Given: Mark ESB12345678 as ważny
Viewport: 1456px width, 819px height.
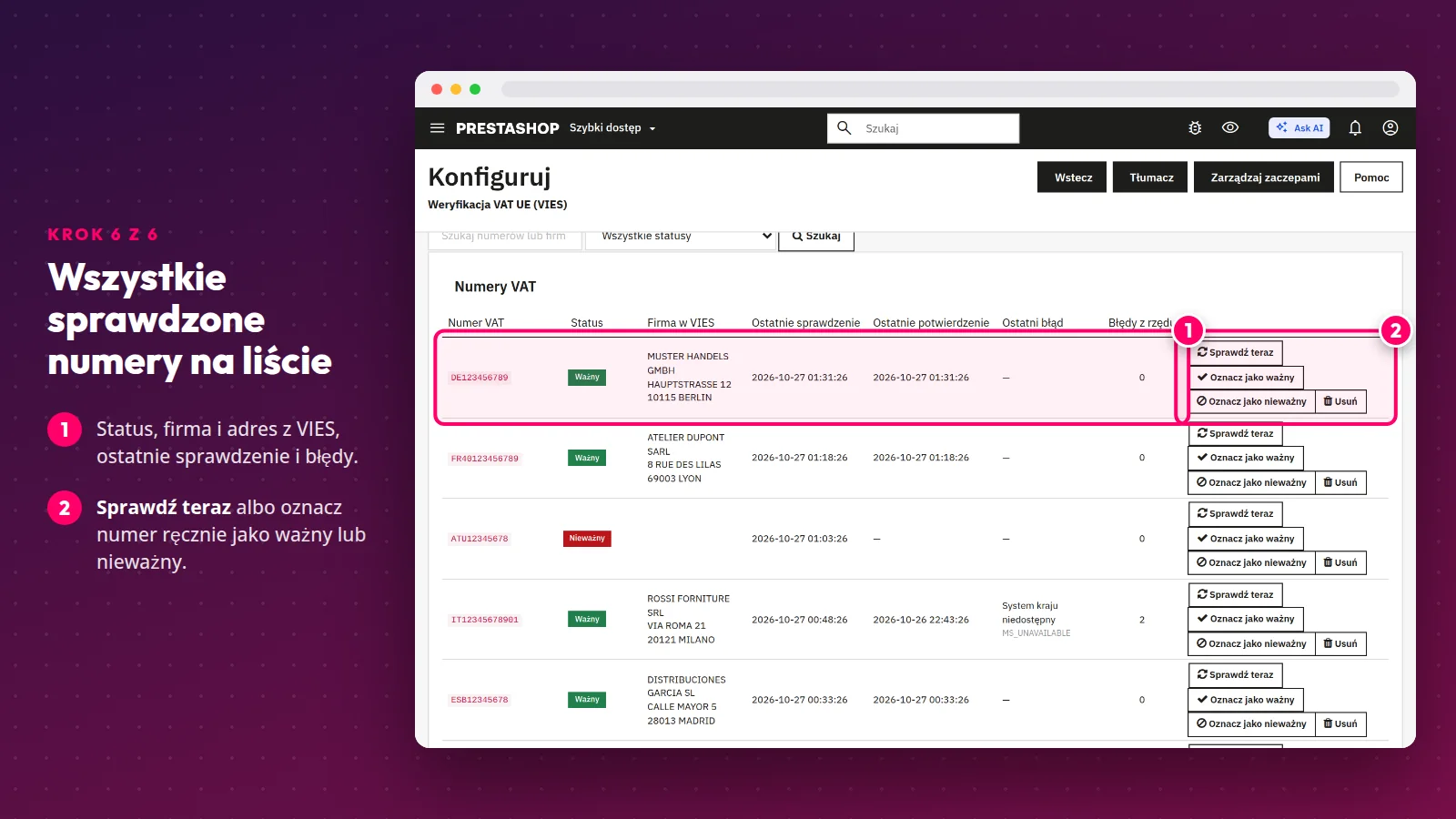Looking at the screenshot, I should click(1246, 700).
